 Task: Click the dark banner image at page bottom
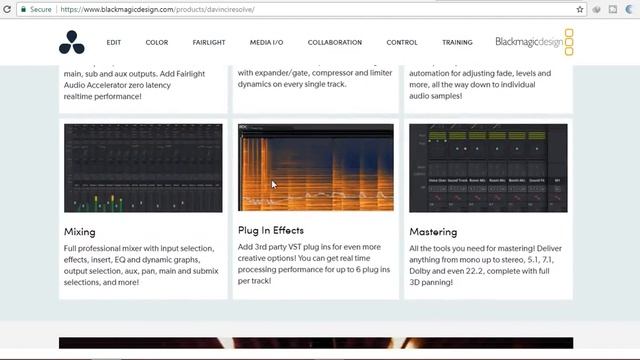pyautogui.click(x=316, y=342)
